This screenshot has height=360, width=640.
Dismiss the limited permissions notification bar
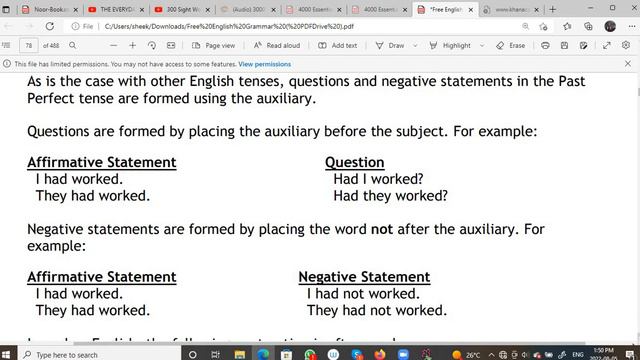pos(628,64)
